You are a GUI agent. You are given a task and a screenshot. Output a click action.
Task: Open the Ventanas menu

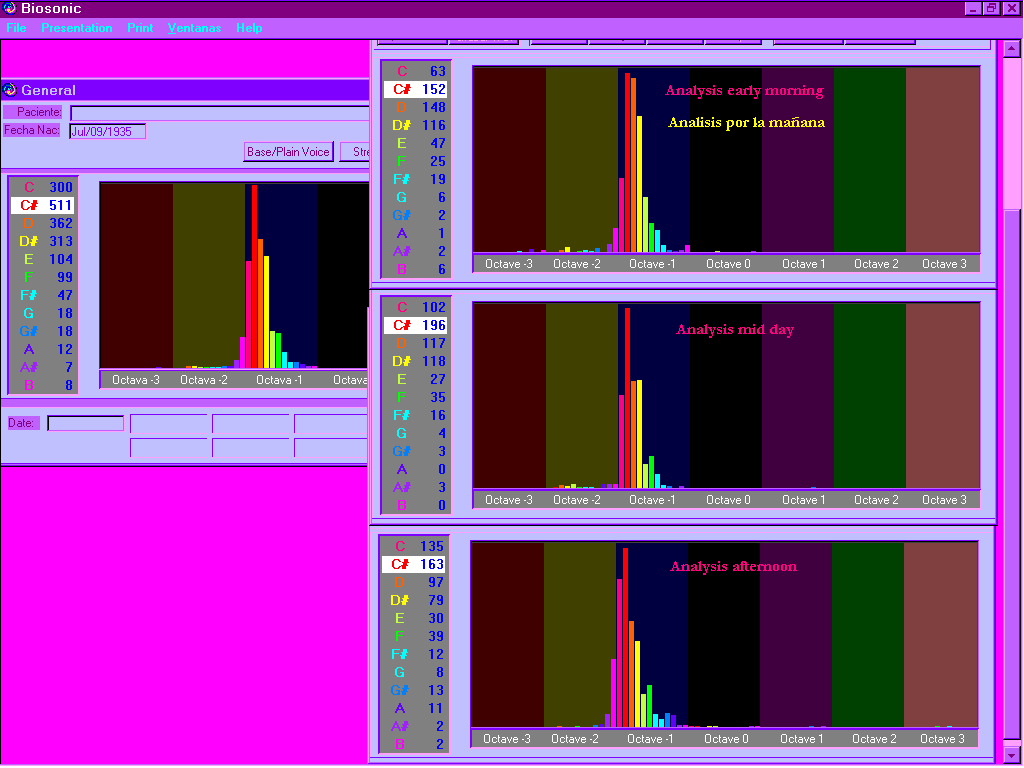pos(194,28)
